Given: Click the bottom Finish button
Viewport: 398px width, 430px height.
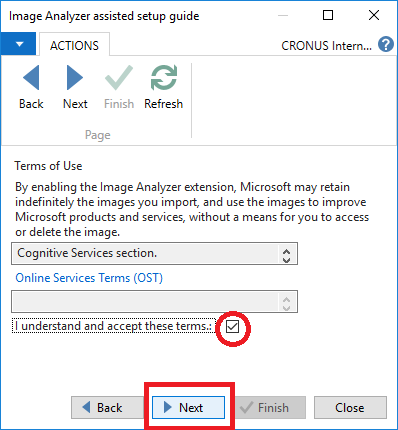Looking at the screenshot, I should click(x=269, y=407).
